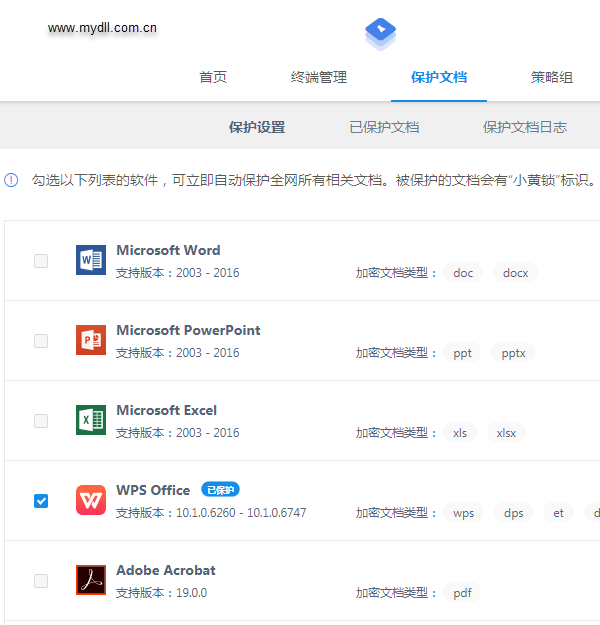Click the blue info circle icon

[11, 180]
